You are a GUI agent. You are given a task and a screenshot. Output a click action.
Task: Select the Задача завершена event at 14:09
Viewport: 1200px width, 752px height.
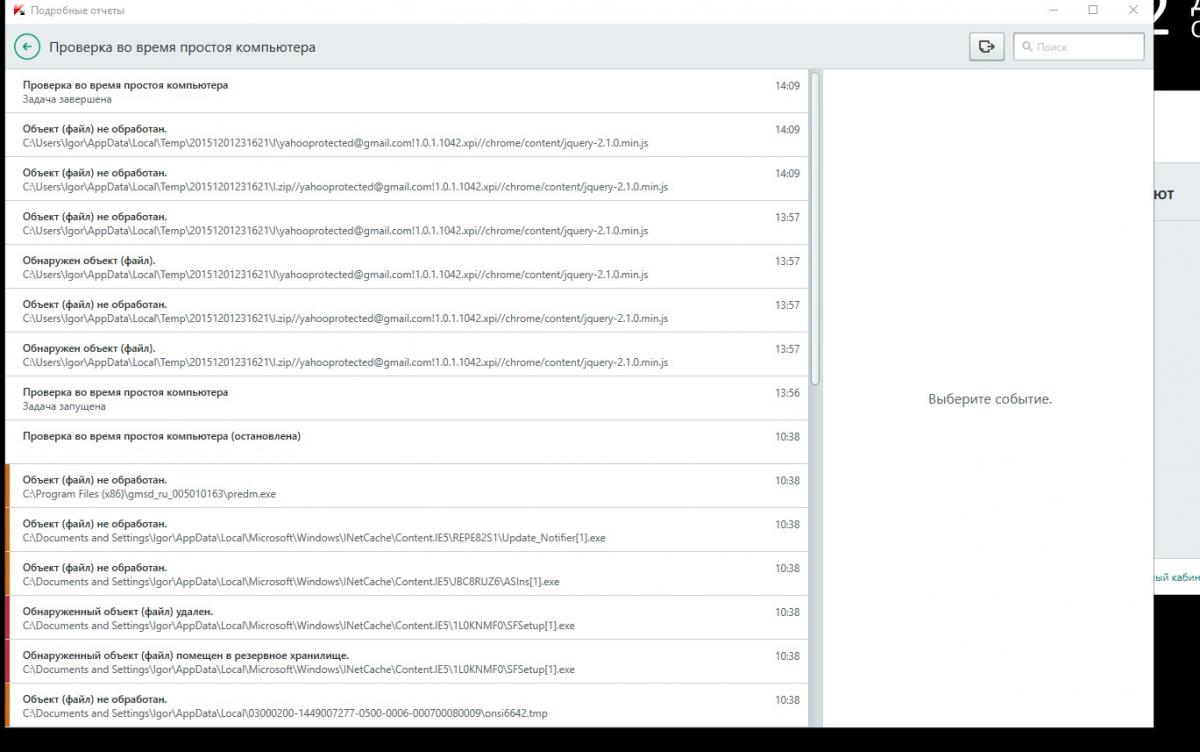click(x=407, y=92)
